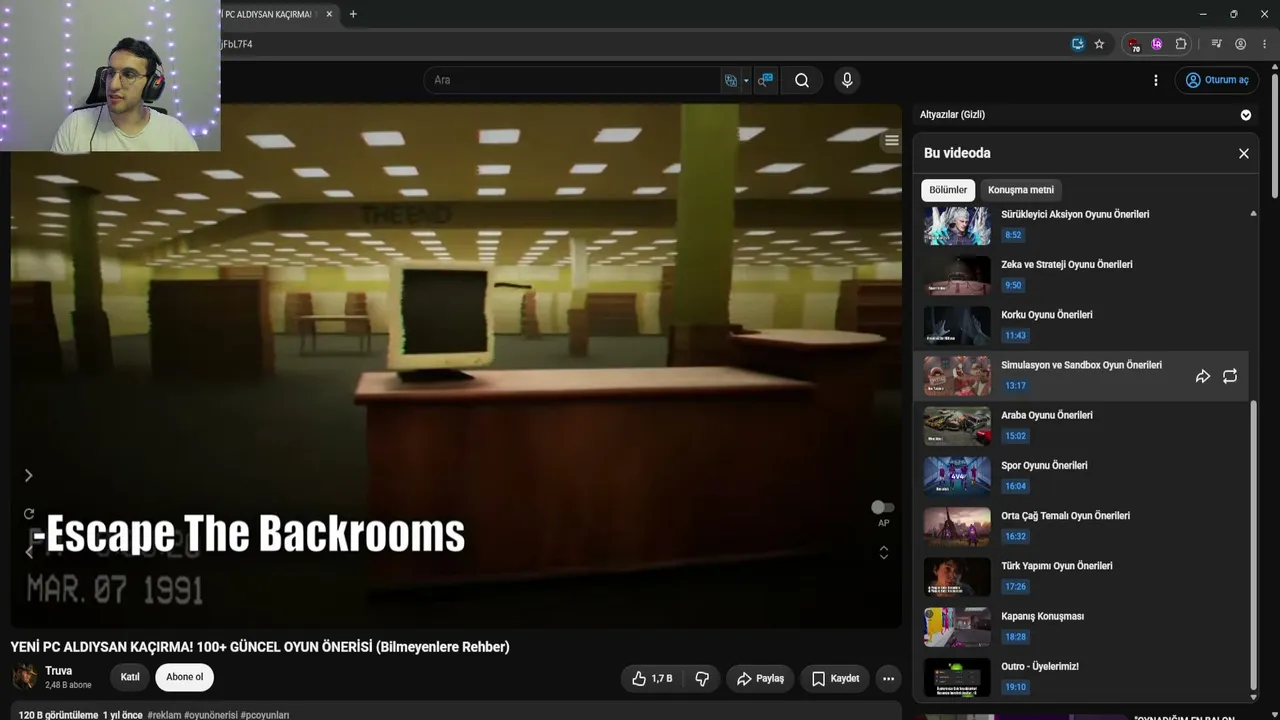The height and width of the screenshot is (720, 1280).
Task: Jump to the 18:28 timestamp
Action: click(x=1016, y=637)
